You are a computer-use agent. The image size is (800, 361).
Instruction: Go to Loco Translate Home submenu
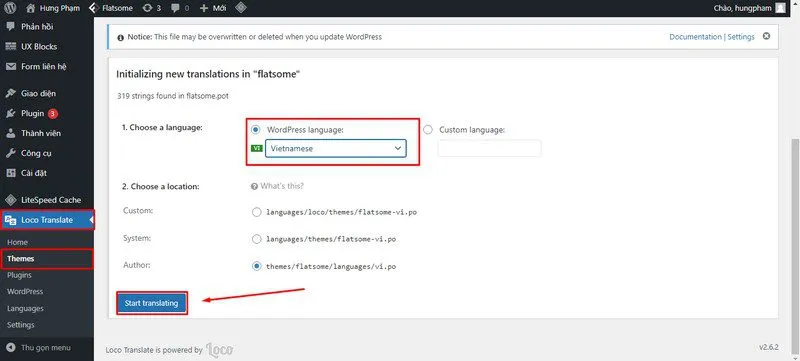point(17,242)
